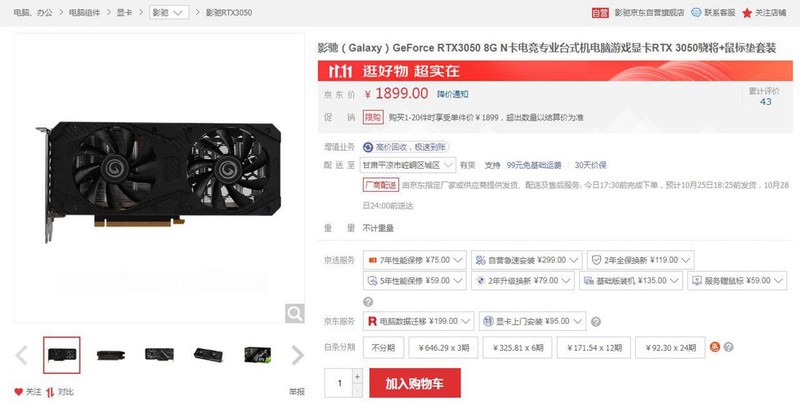Screen dimensions: 800x408
Task: Select the fifth product box thumbnail
Action: pos(258,355)
